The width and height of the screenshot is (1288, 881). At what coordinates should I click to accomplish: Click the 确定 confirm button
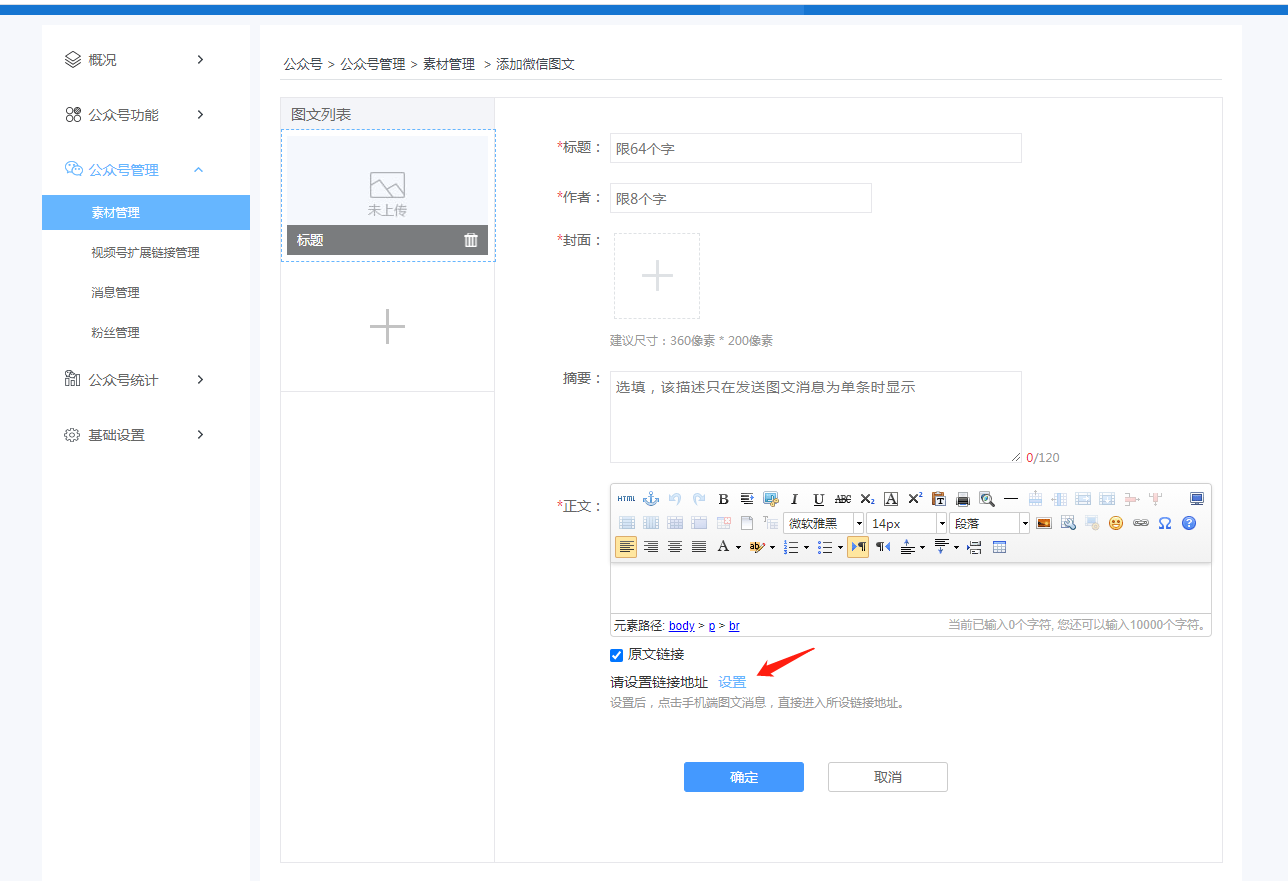tap(744, 777)
